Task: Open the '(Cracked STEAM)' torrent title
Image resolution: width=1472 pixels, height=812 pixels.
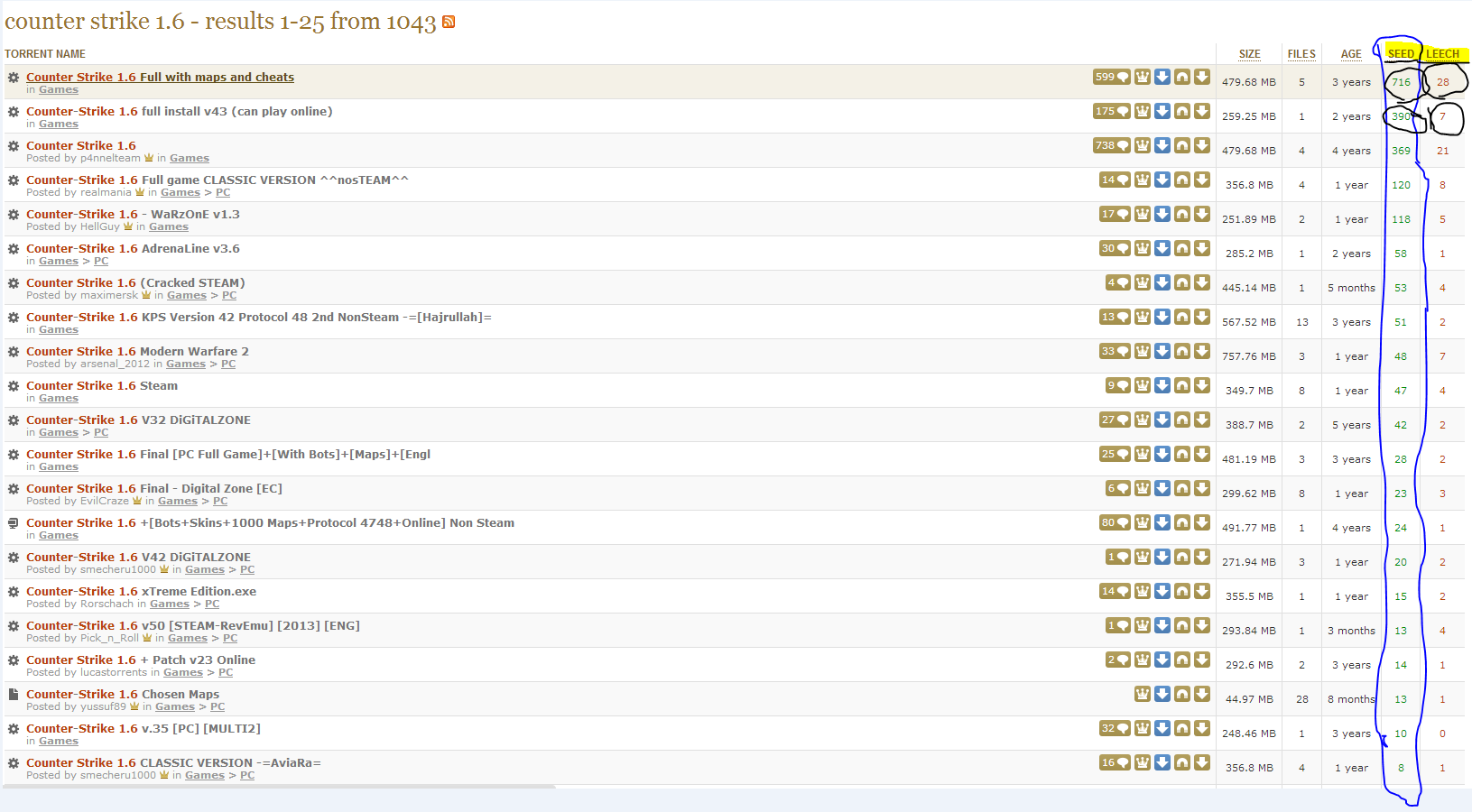Action: pos(135,282)
